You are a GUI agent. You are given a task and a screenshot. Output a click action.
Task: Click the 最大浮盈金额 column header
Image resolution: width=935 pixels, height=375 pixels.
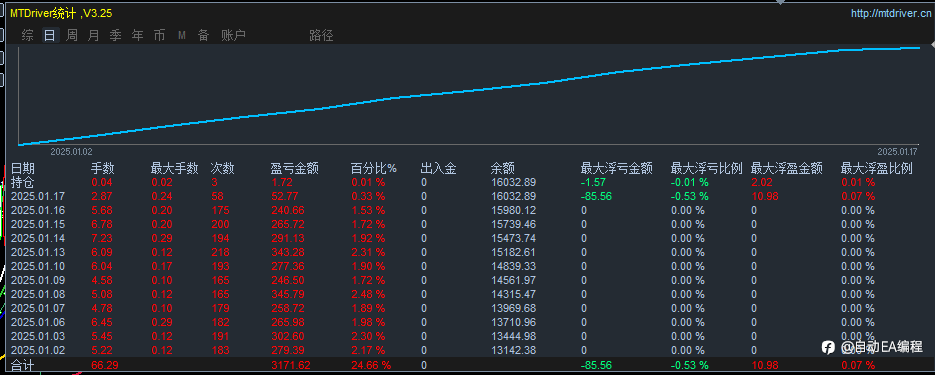787,169
